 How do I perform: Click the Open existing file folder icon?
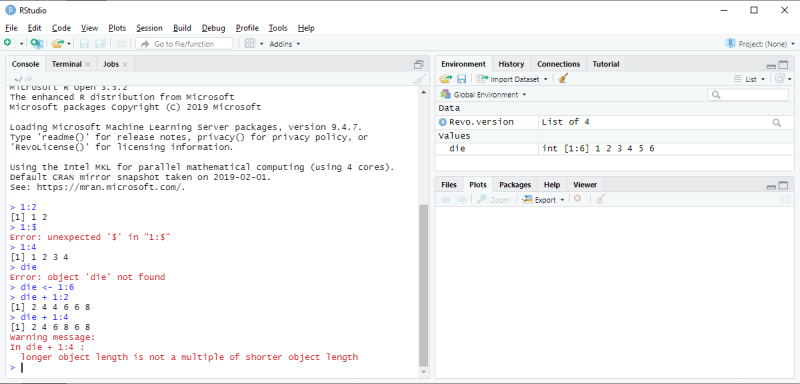(x=57, y=43)
